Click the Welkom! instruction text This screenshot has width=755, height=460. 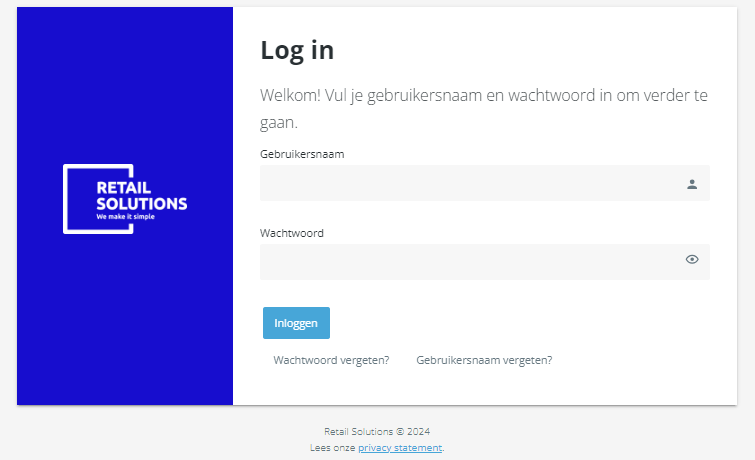click(483, 108)
